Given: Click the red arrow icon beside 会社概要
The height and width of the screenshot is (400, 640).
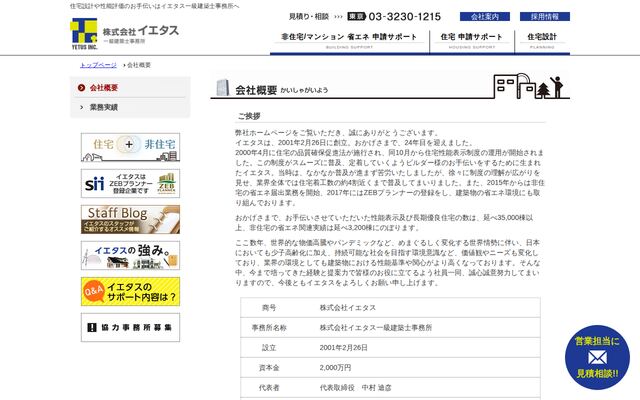Looking at the screenshot, I should click(x=81, y=88).
